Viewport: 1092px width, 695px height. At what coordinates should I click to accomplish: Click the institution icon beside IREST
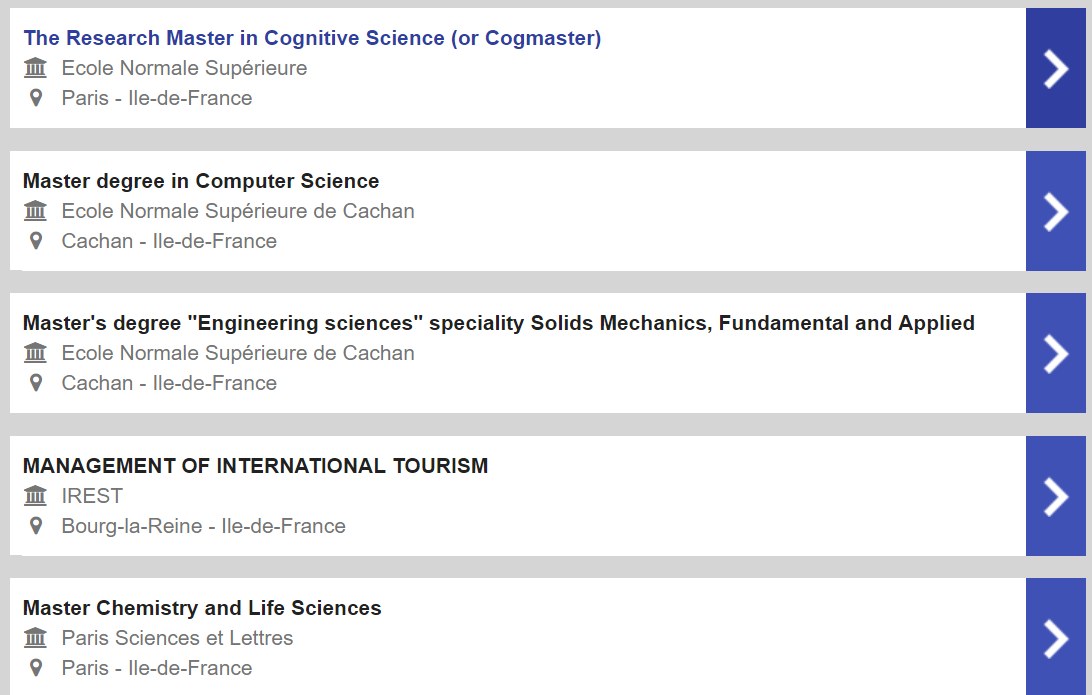coord(36,496)
